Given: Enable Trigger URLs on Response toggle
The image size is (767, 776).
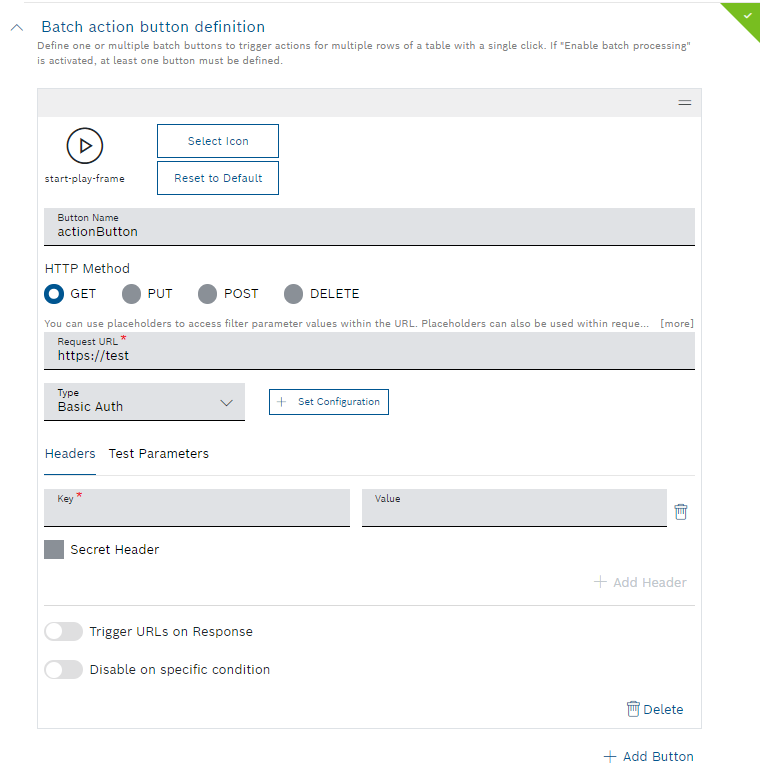Looking at the screenshot, I should tap(64, 632).
